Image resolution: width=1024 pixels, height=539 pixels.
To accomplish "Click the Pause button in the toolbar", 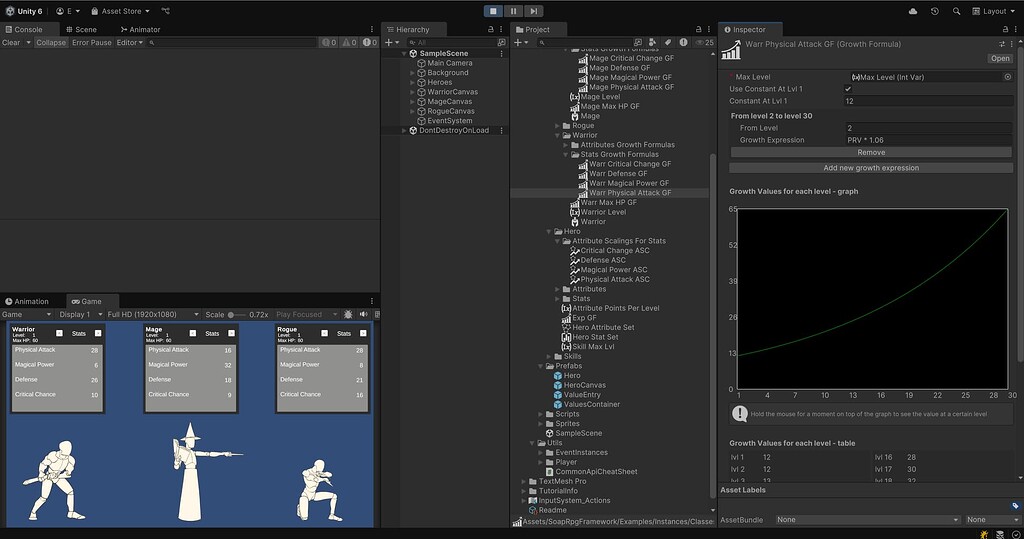I will point(513,11).
